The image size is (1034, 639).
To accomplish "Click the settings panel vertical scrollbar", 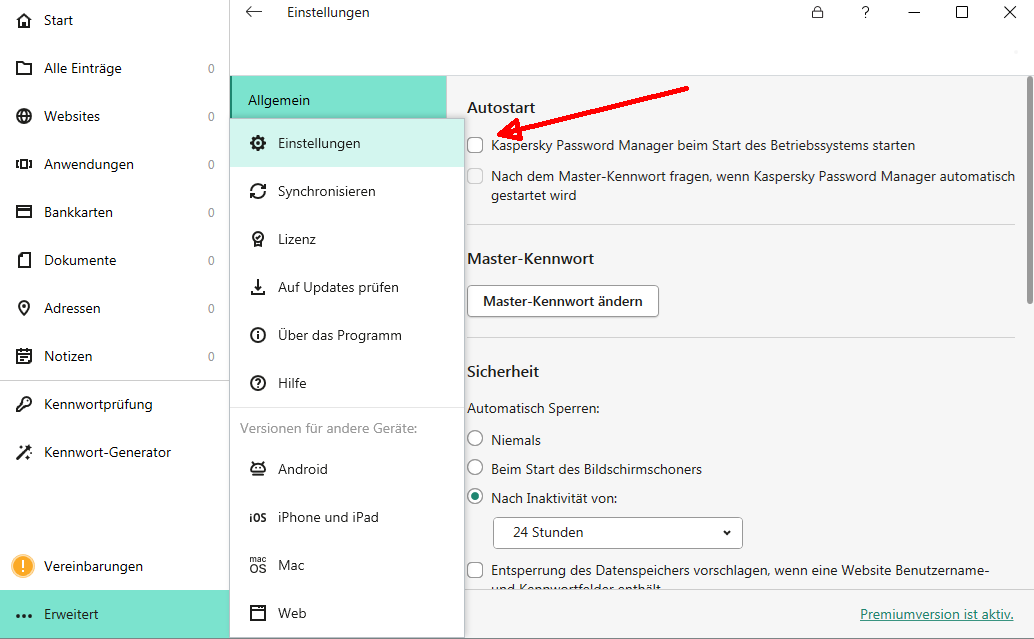I will [x=1029, y=190].
